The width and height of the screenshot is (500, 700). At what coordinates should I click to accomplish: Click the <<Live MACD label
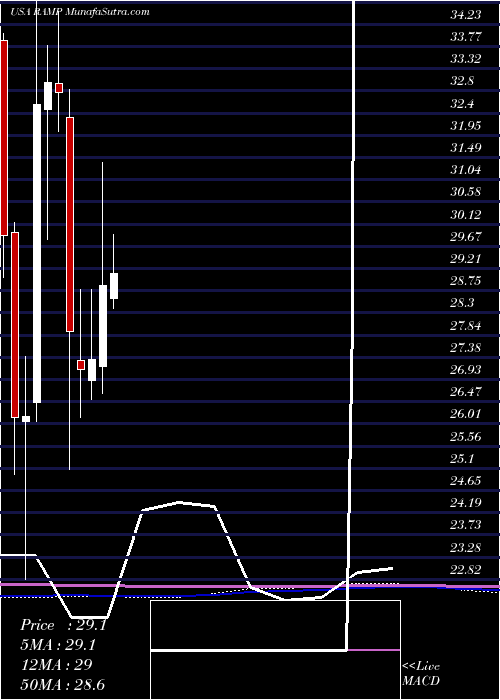421,674
